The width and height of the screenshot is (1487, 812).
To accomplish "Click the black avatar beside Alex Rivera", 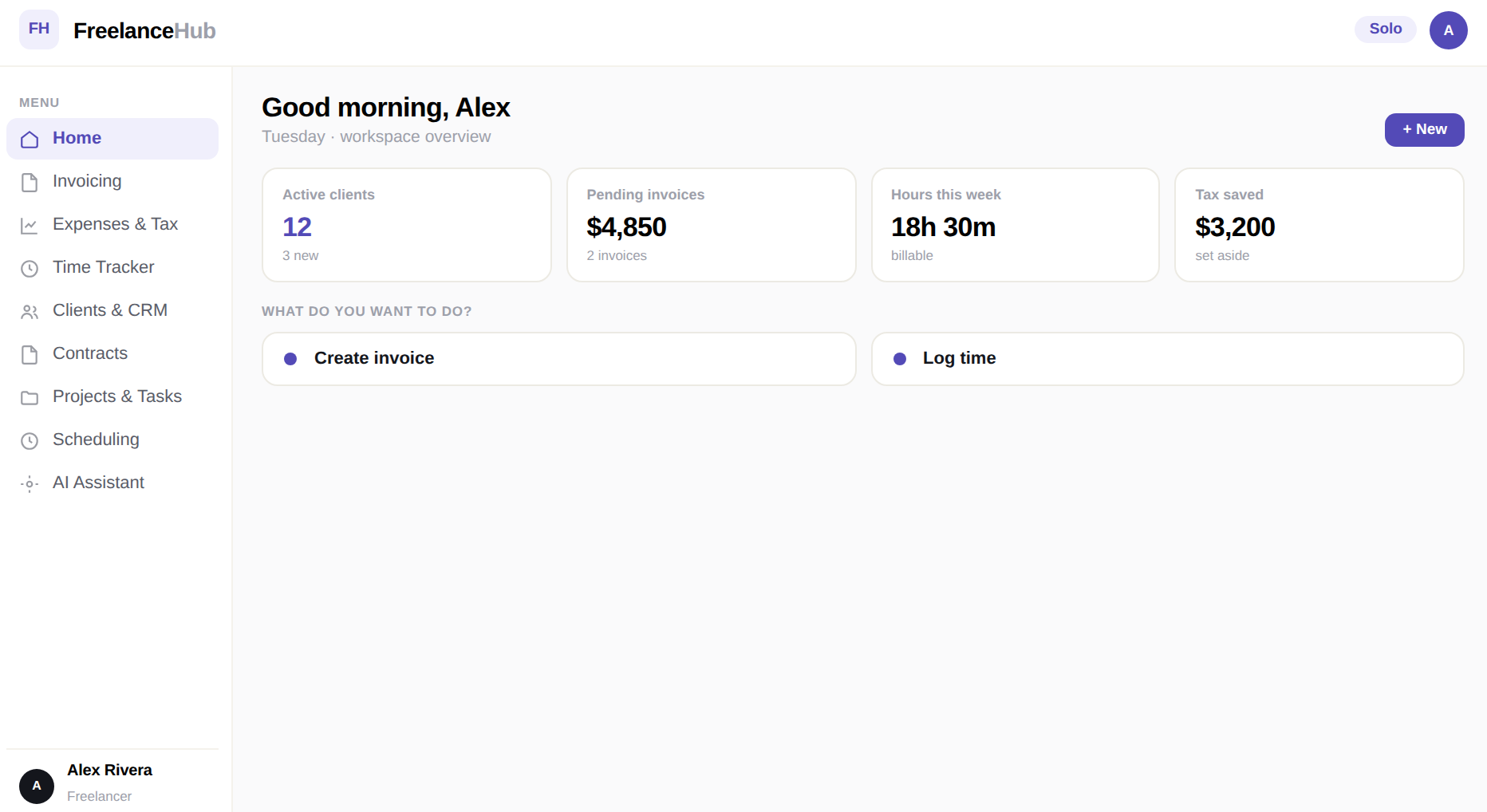I will point(37,786).
